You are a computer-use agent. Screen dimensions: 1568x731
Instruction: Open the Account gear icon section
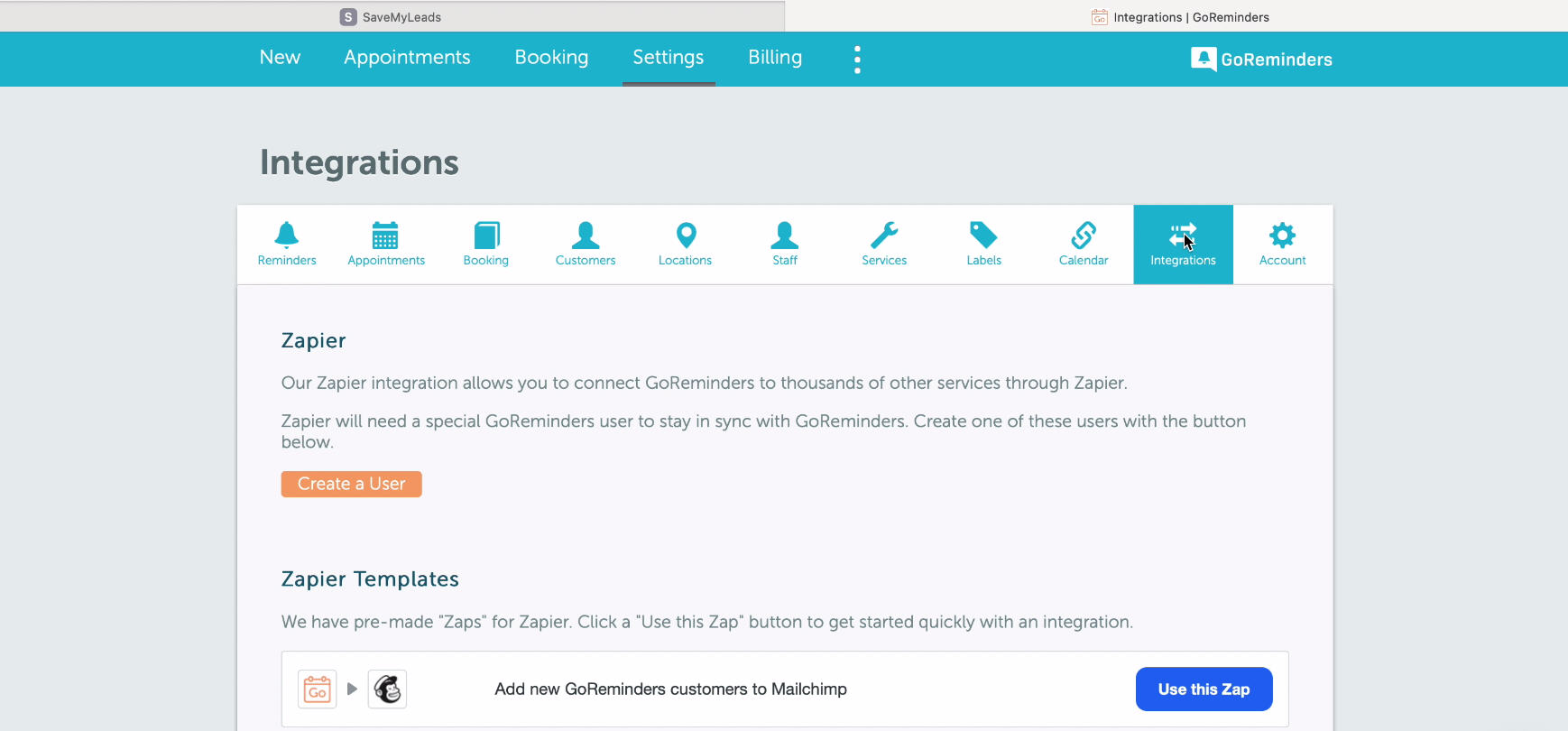pos(1283,245)
